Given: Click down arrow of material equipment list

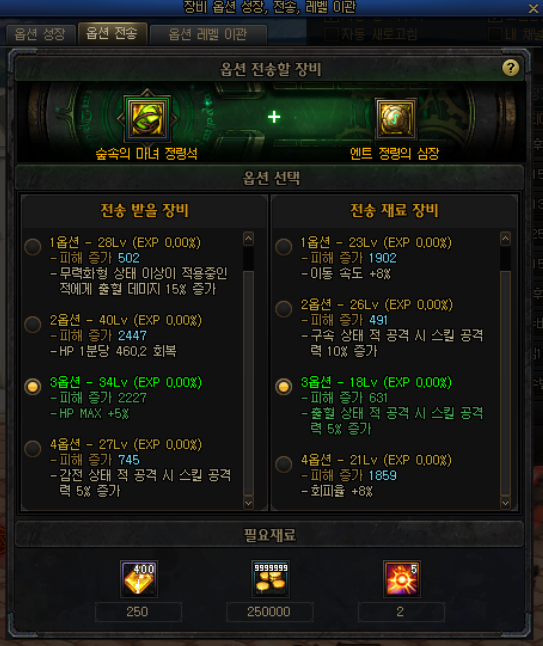Looking at the screenshot, I should coord(505,503).
